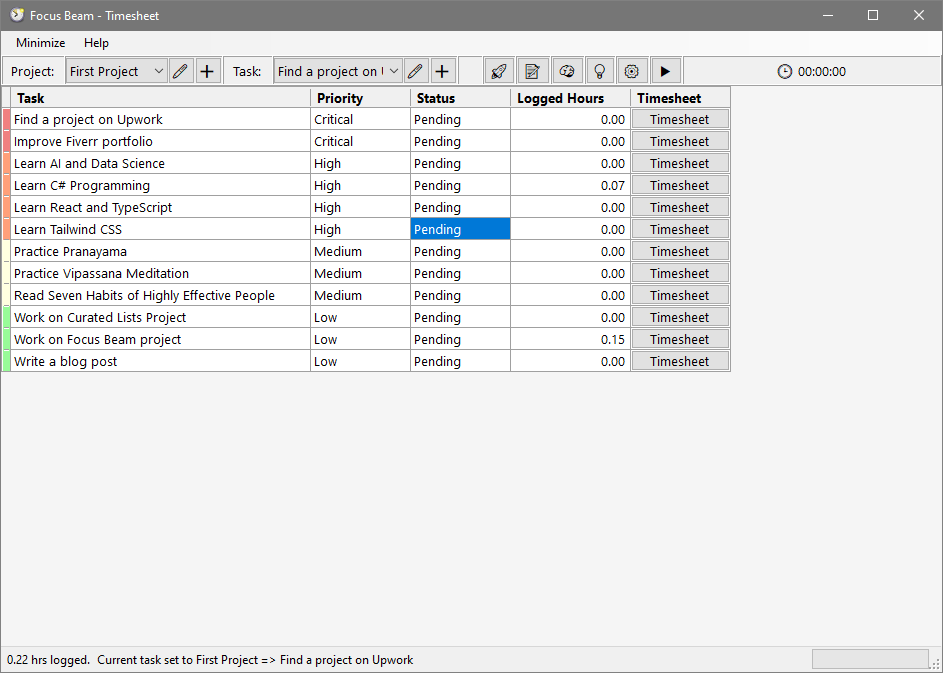Open the Minimize menu
Image resolution: width=943 pixels, height=673 pixels.
[x=41, y=43]
